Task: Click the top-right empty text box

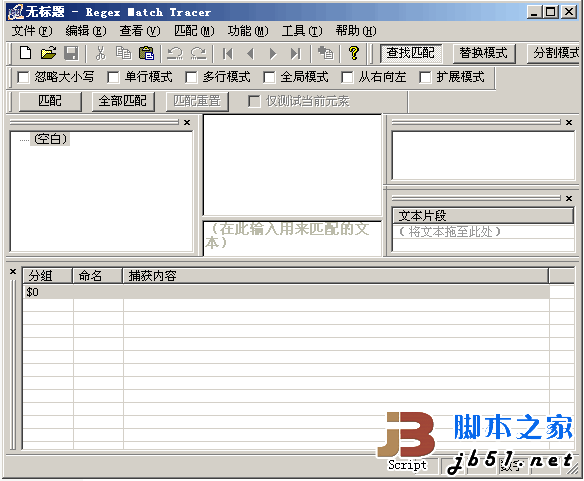Action: pyautogui.click(x=483, y=155)
